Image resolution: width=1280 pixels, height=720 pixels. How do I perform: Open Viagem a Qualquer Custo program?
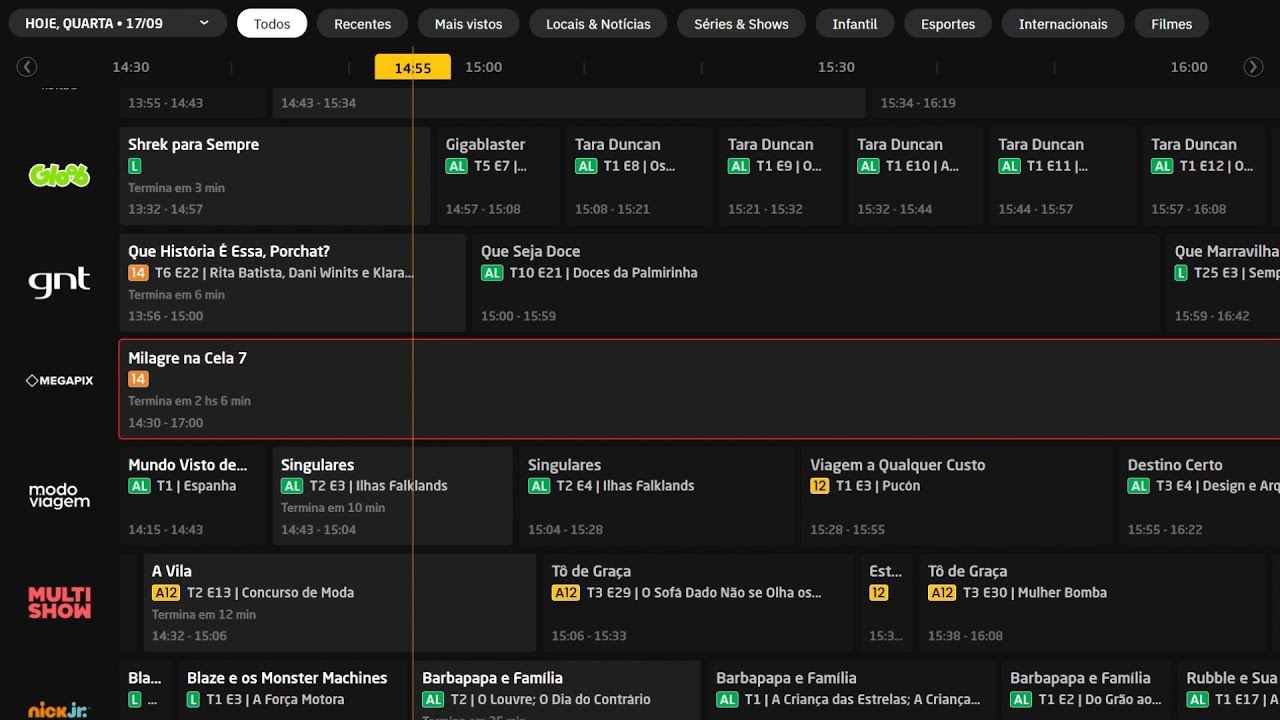coord(957,496)
